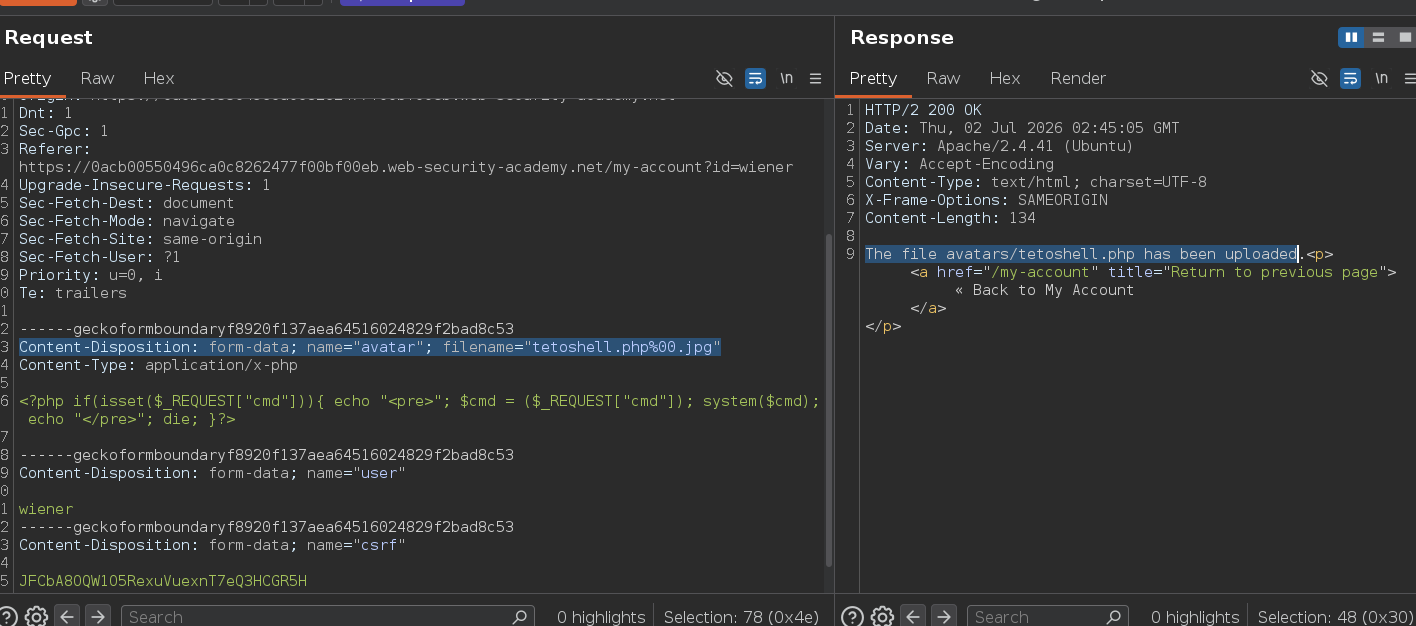Viewport: 1416px width, 626px height.
Task: Toggle hidden characters eye icon in Request
Action: pyautogui.click(x=725, y=78)
